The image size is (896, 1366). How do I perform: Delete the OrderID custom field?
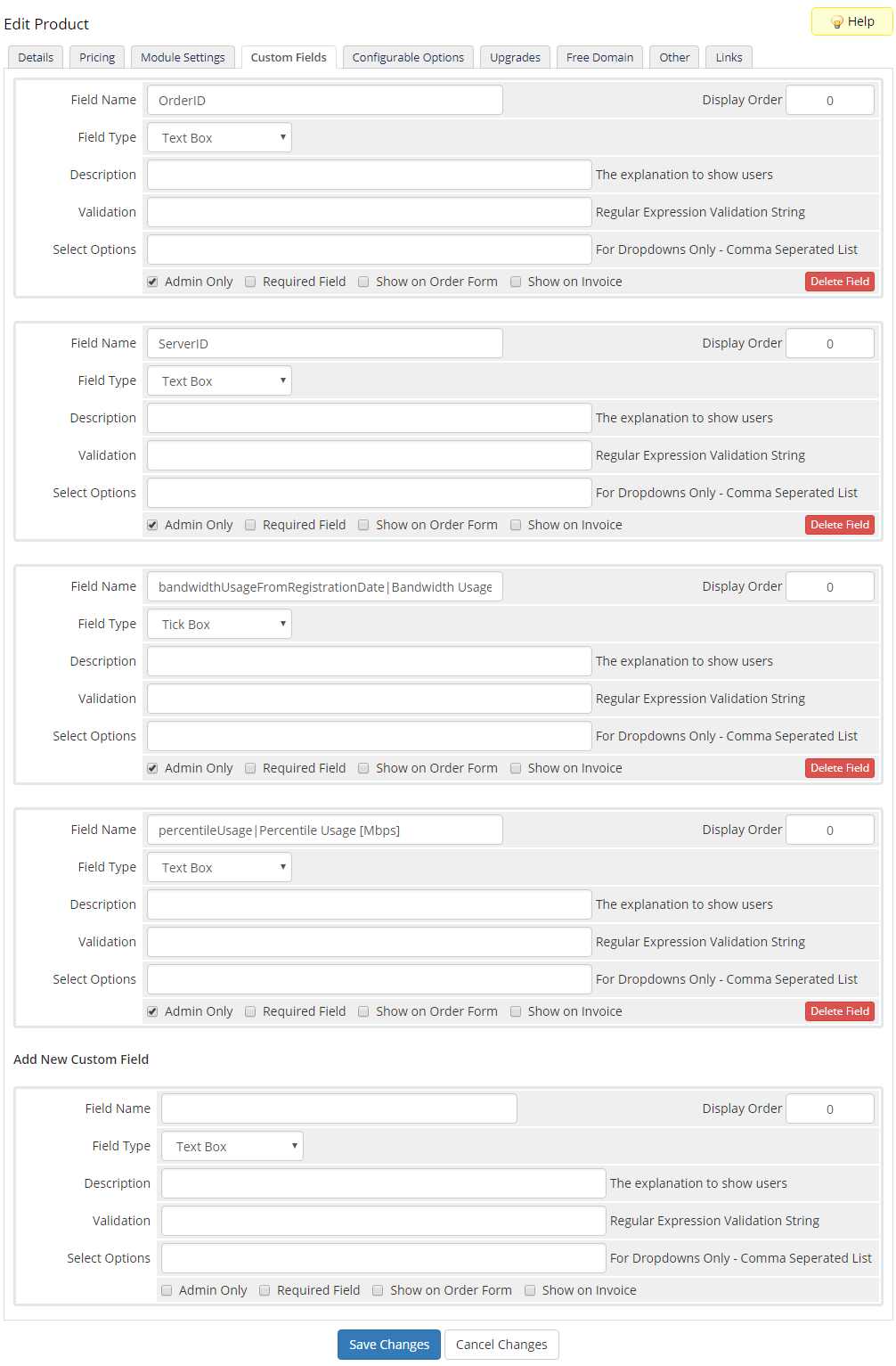tap(839, 282)
